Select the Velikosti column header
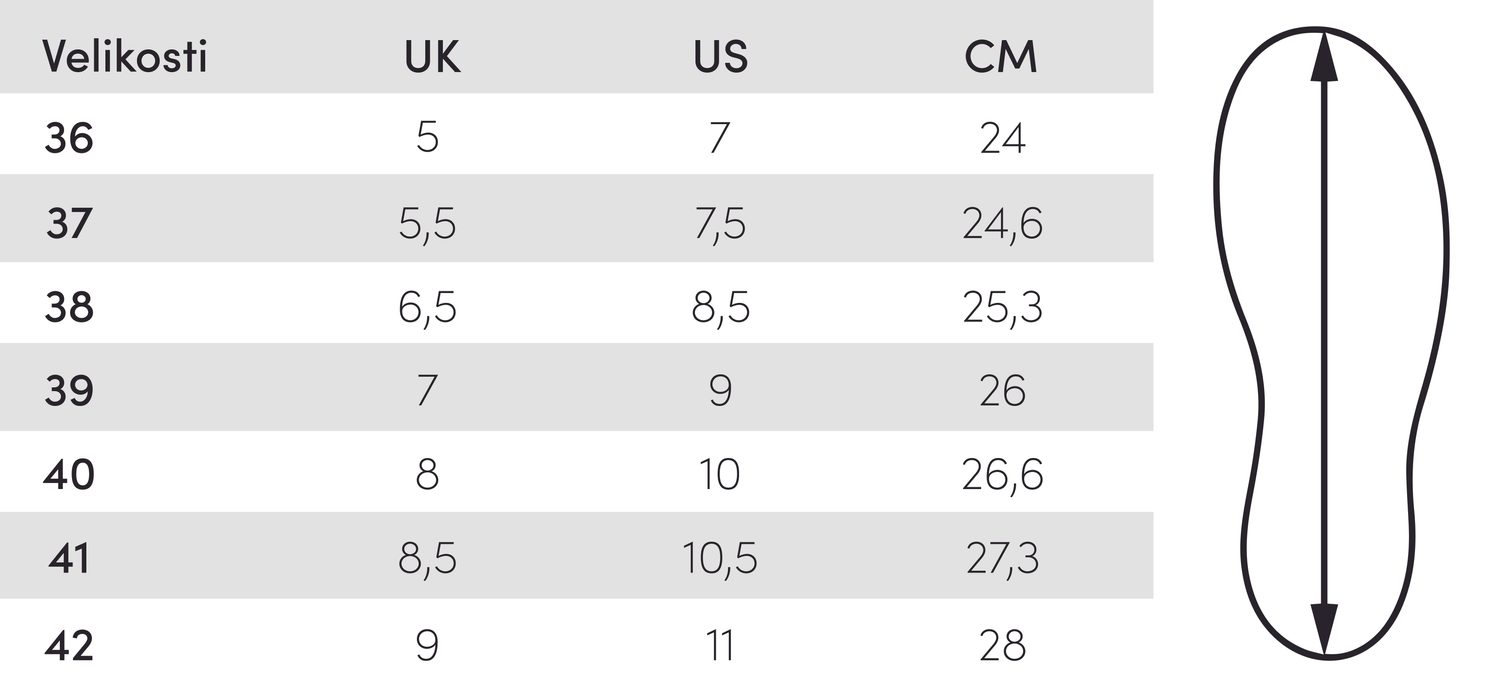Image resolution: width=1500 pixels, height=687 pixels. (125, 57)
